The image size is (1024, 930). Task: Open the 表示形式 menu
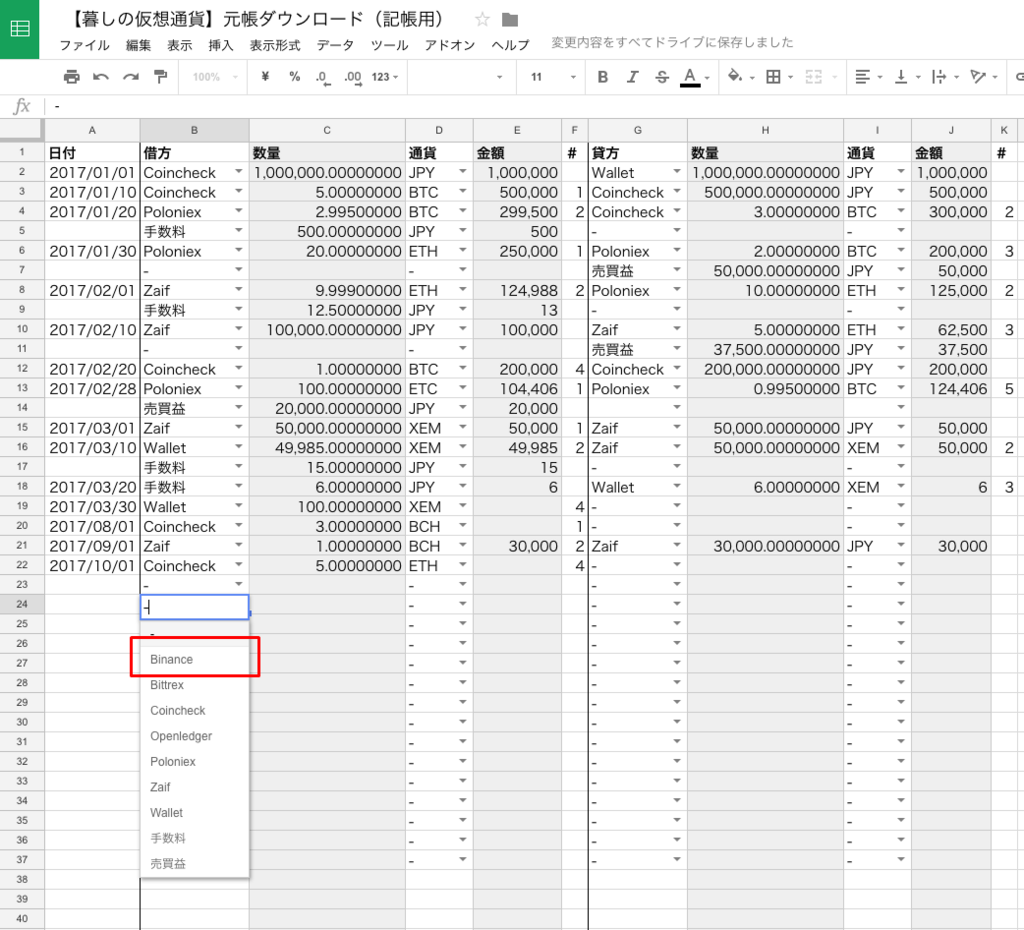(275, 45)
